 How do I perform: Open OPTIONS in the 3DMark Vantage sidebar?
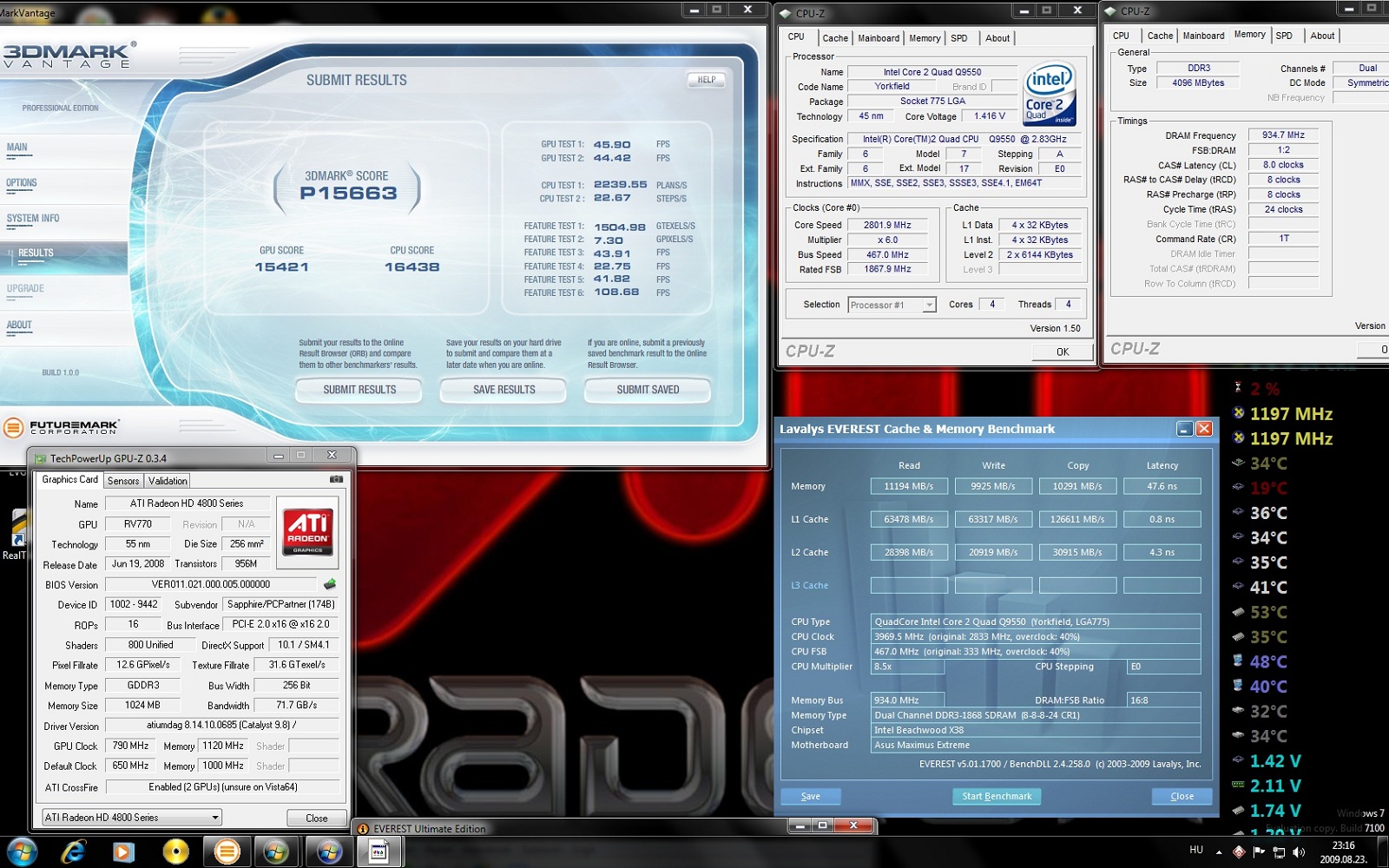tap(22, 183)
